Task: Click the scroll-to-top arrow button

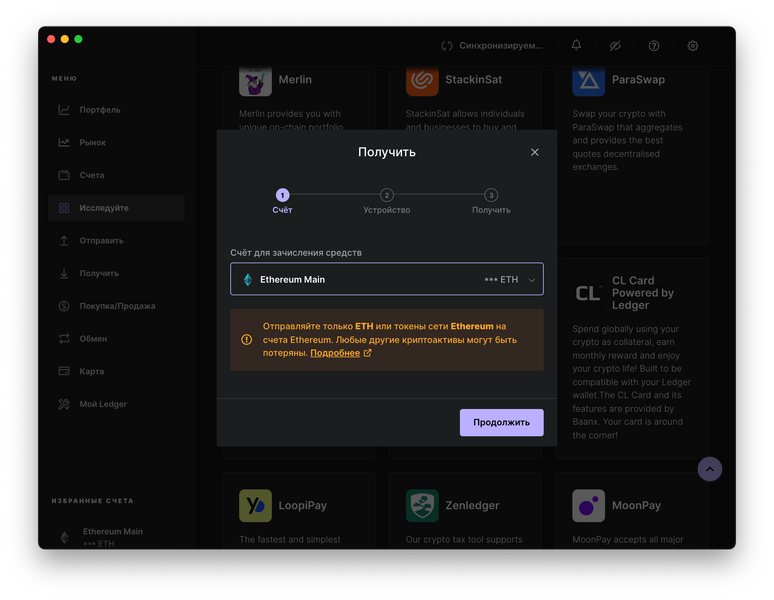Action: coord(710,469)
